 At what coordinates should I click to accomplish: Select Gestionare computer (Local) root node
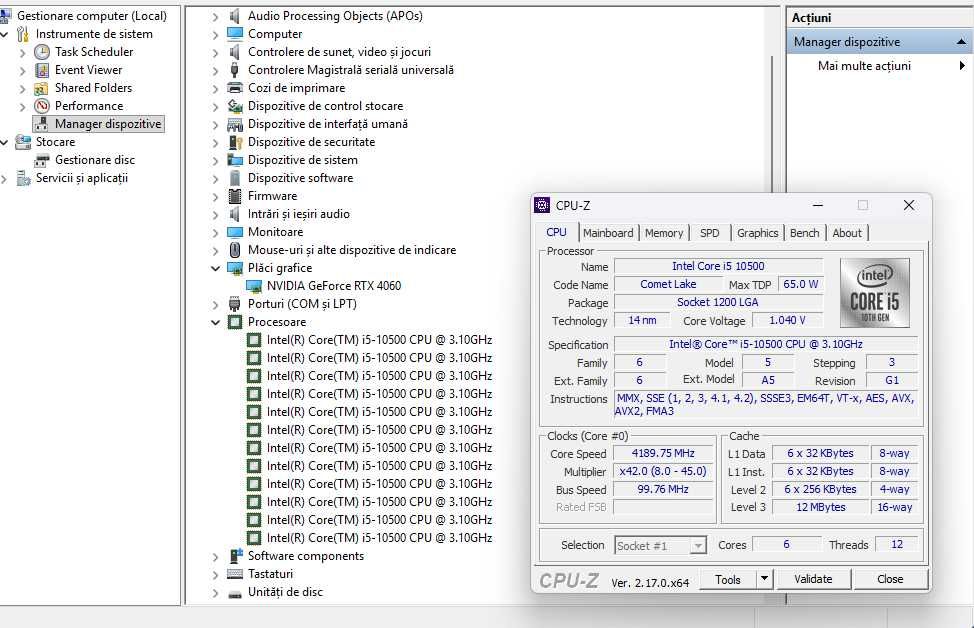tap(92, 16)
